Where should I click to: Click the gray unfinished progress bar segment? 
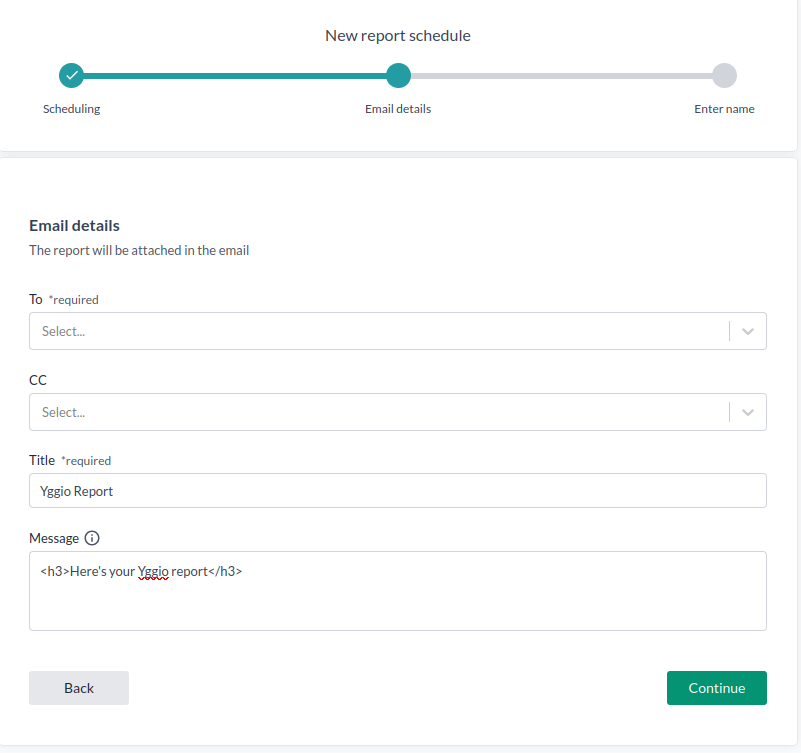tap(561, 75)
